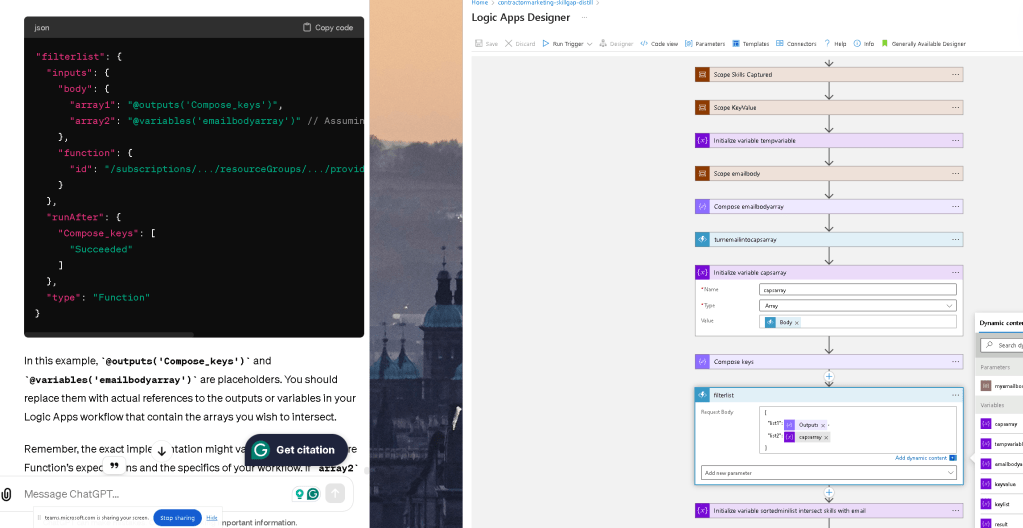Viewport: 1023px width, 528px height.
Task: Open Info in designer toolbar
Action: 864,44
